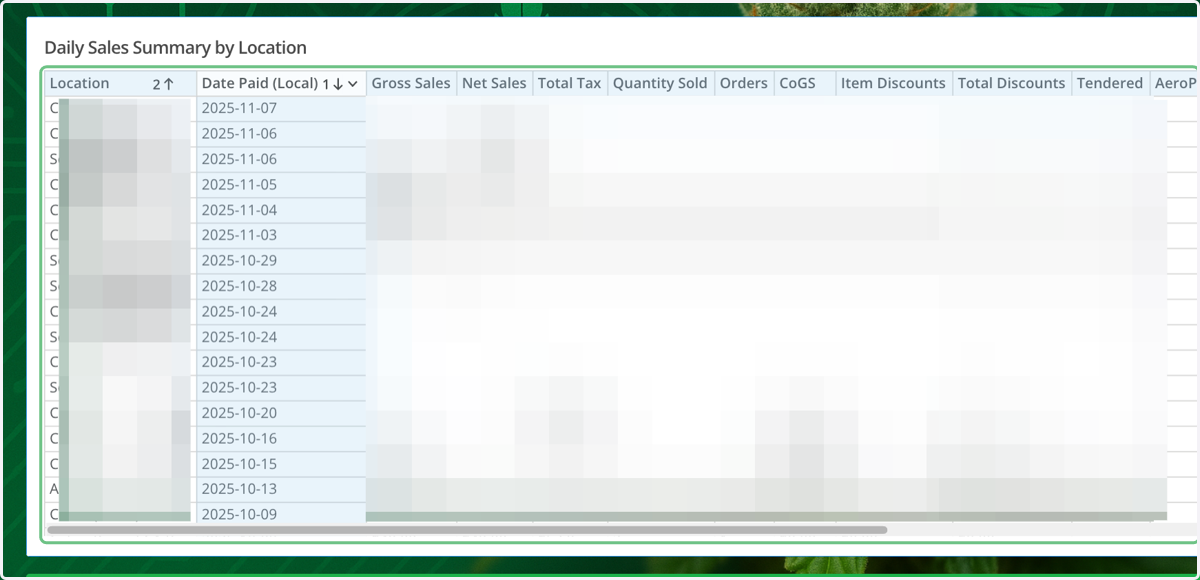Select the Quantity Sold column header
Viewport: 1200px width, 580px height.
tap(660, 83)
